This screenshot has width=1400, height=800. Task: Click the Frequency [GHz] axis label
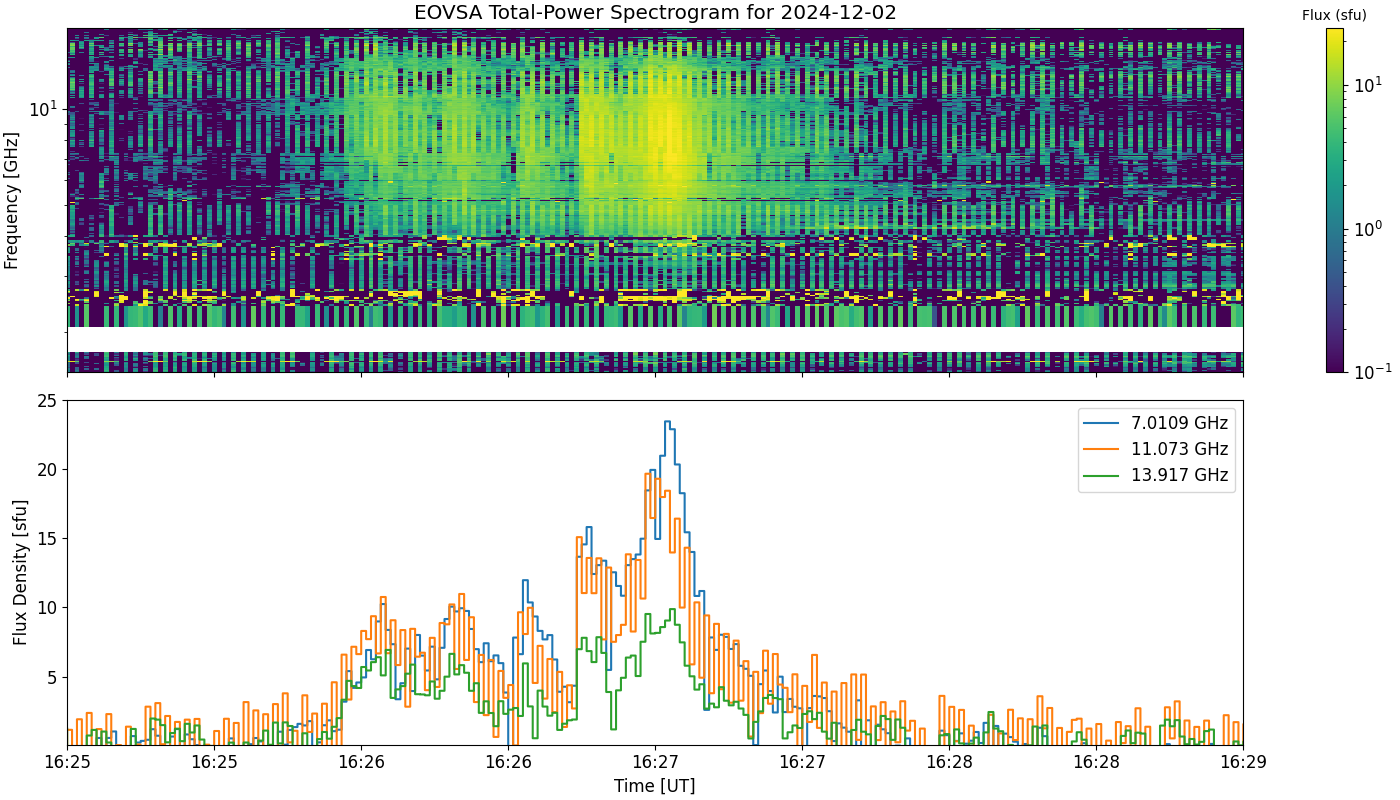[12, 200]
